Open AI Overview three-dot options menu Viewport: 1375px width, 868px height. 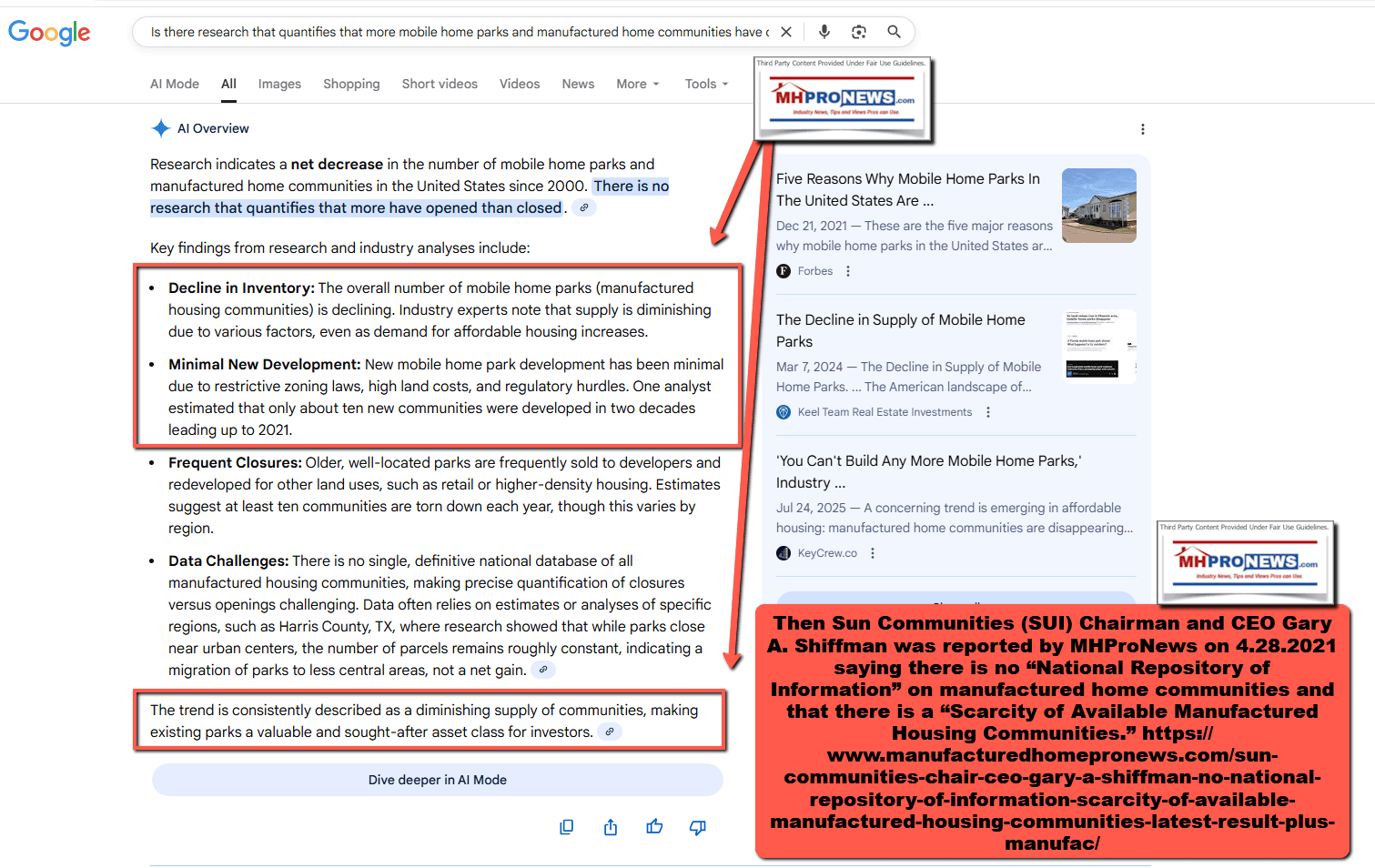pyautogui.click(x=1142, y=129)
